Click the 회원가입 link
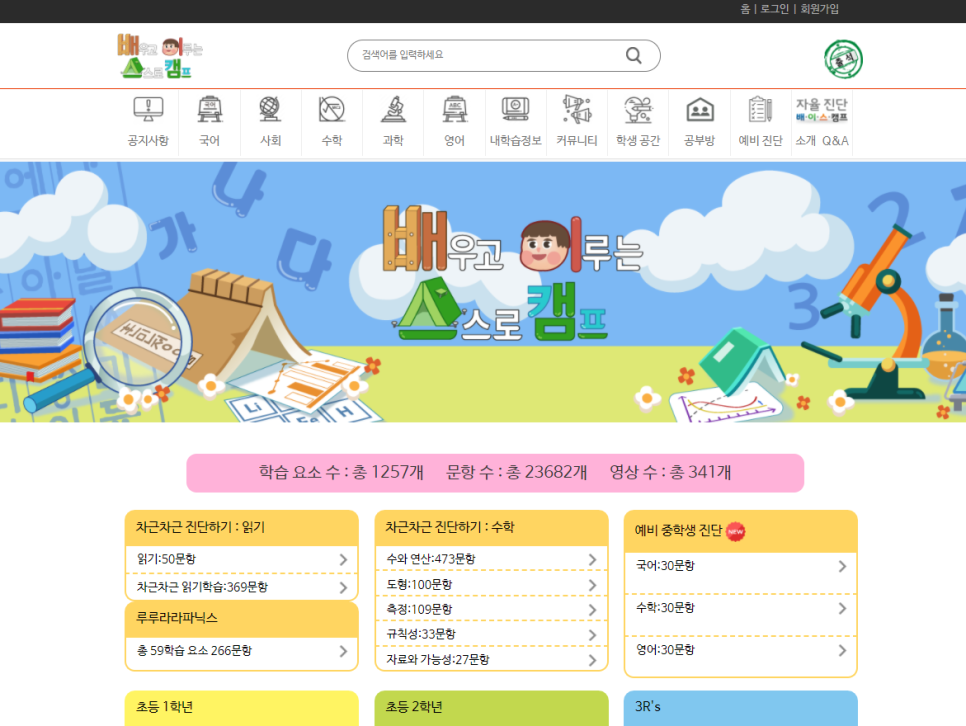Screen dimensions: 966x726 (819, 9)
